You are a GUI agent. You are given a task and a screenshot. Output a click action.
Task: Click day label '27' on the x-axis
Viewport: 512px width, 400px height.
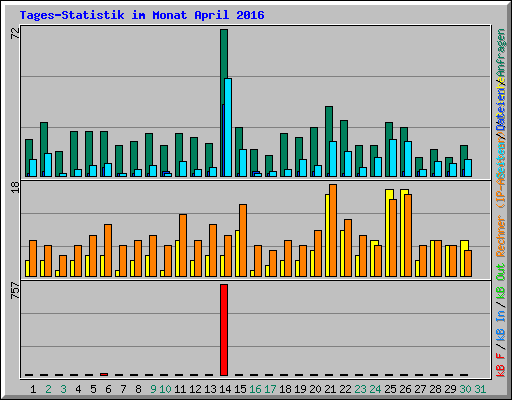[x=420, y=389]
